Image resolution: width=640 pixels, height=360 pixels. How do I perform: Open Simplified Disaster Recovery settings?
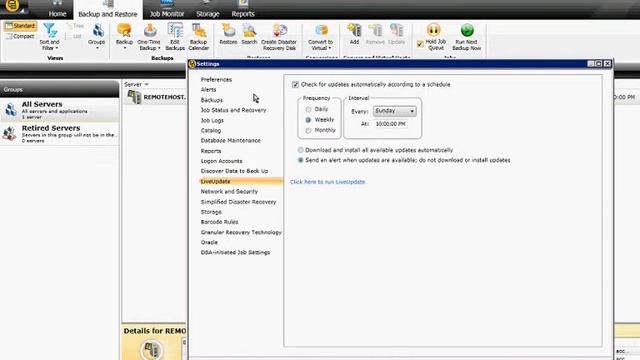tap(238, 202)
